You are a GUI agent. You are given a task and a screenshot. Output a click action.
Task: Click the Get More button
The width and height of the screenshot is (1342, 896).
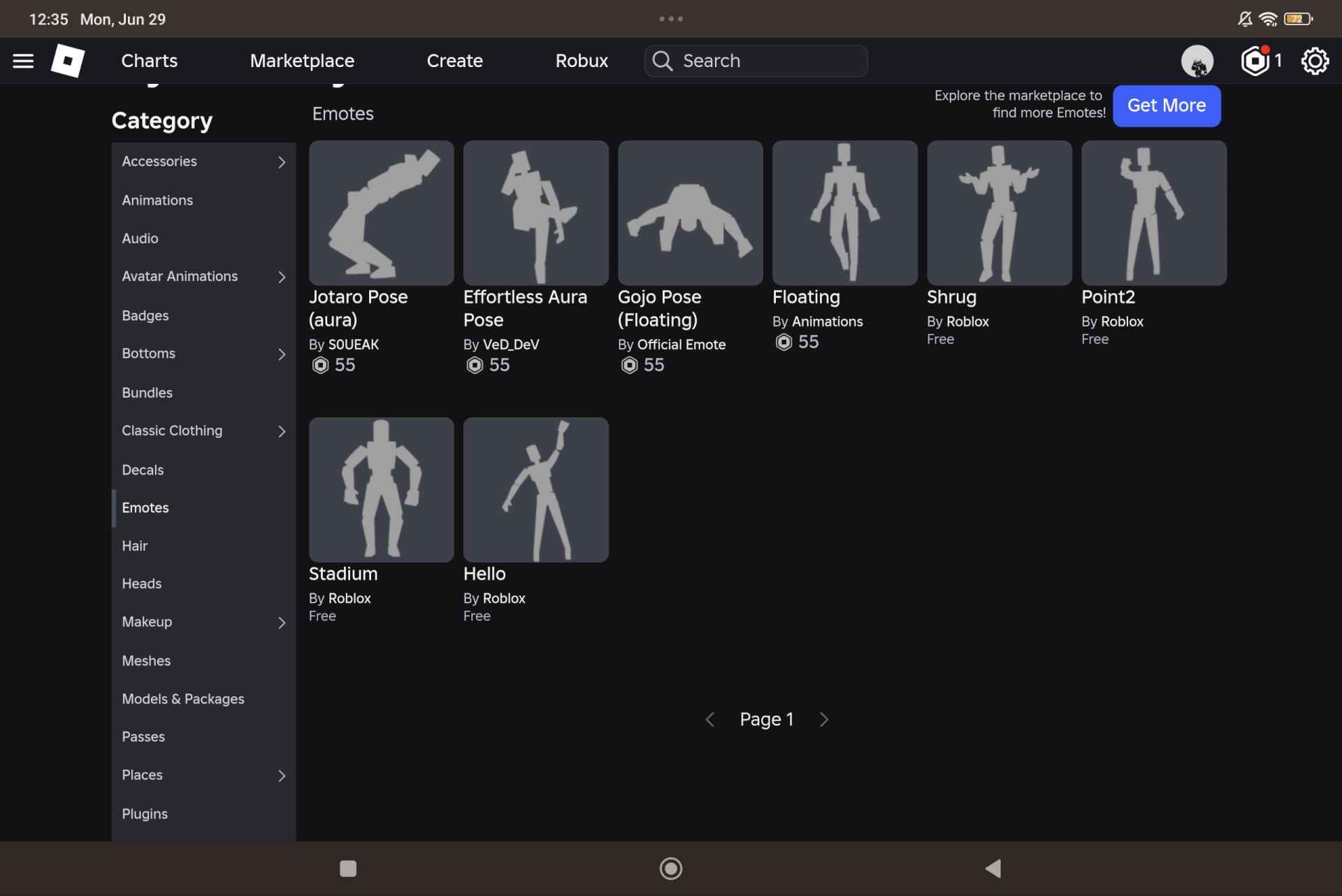tap(1167, 106)
